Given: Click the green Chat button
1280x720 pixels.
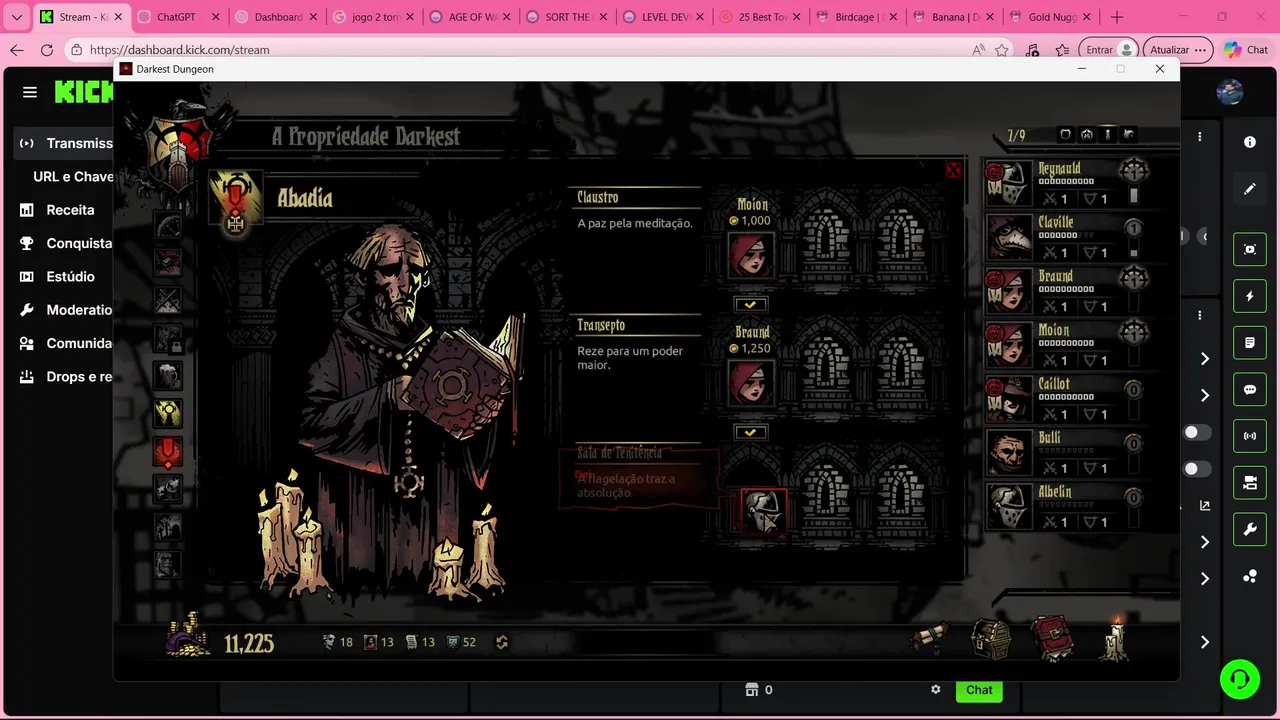Looking at the screenshot, I should [x=979, y=690].
